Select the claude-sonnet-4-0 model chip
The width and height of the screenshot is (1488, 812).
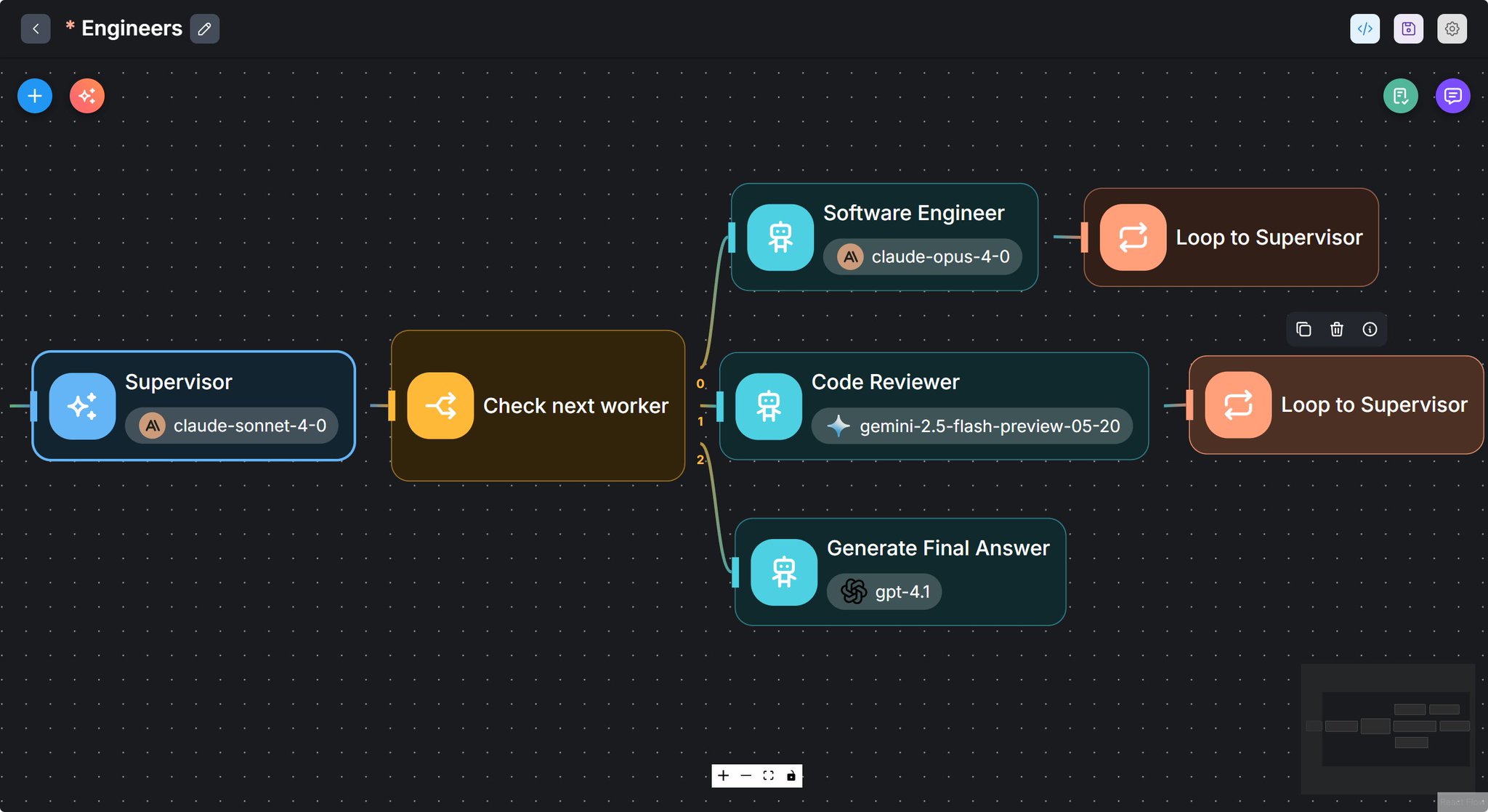point(232,426)
